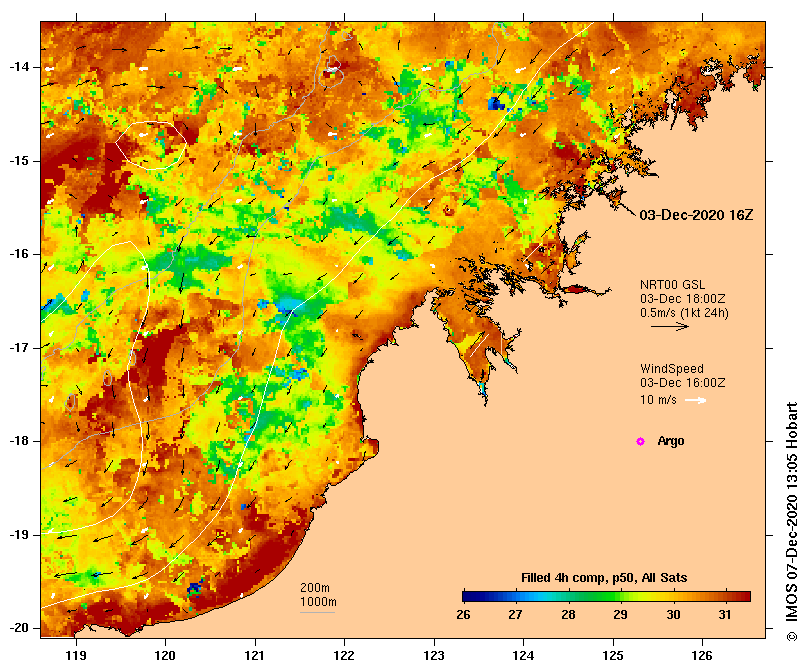Click the longitude label '122'
Image resolution: width=809 pixels, height=672 pixels.
coord(345,656)
